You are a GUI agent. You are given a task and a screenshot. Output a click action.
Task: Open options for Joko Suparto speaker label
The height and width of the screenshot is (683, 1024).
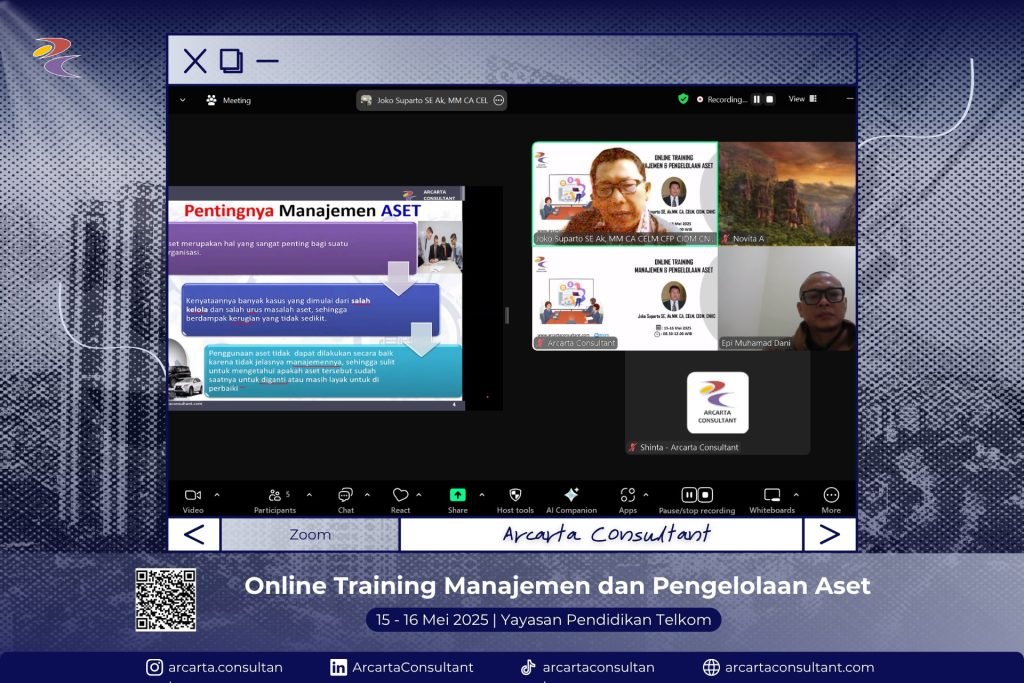click(498, 100)
